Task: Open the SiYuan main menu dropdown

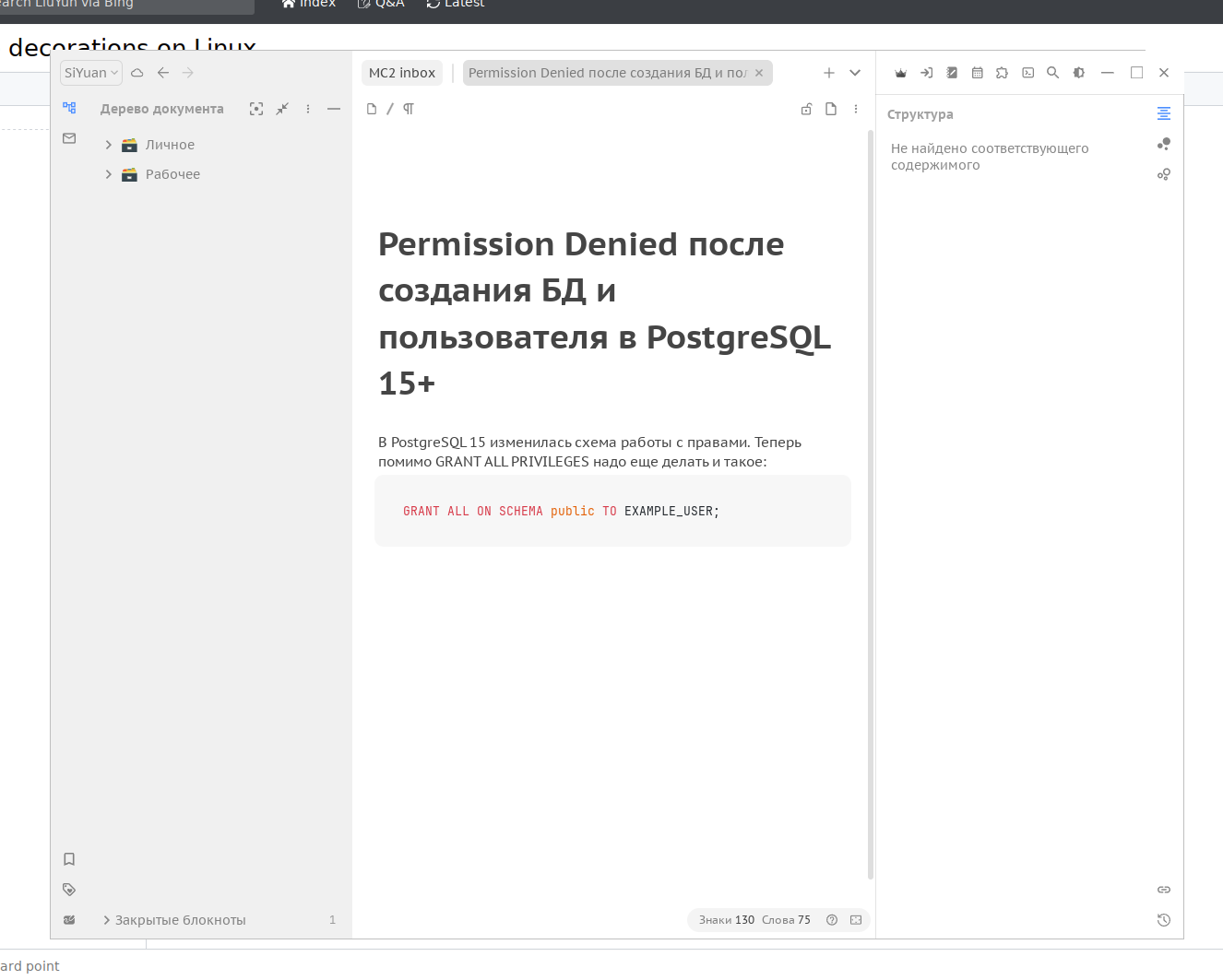Action: [90, 73]
